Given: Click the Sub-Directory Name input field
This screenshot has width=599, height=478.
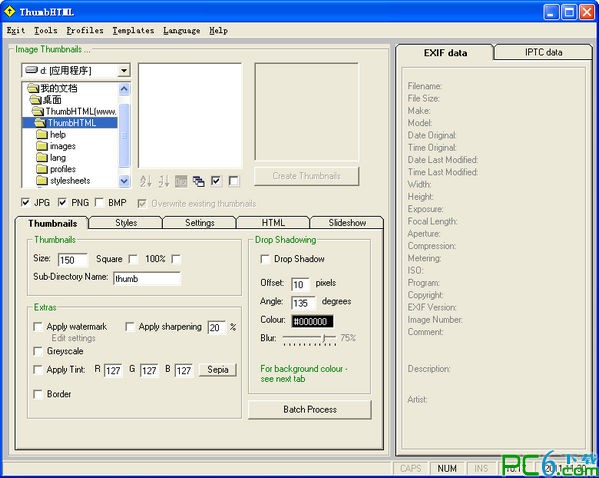Looking at the screenshot, I should (x=147, y=279).
